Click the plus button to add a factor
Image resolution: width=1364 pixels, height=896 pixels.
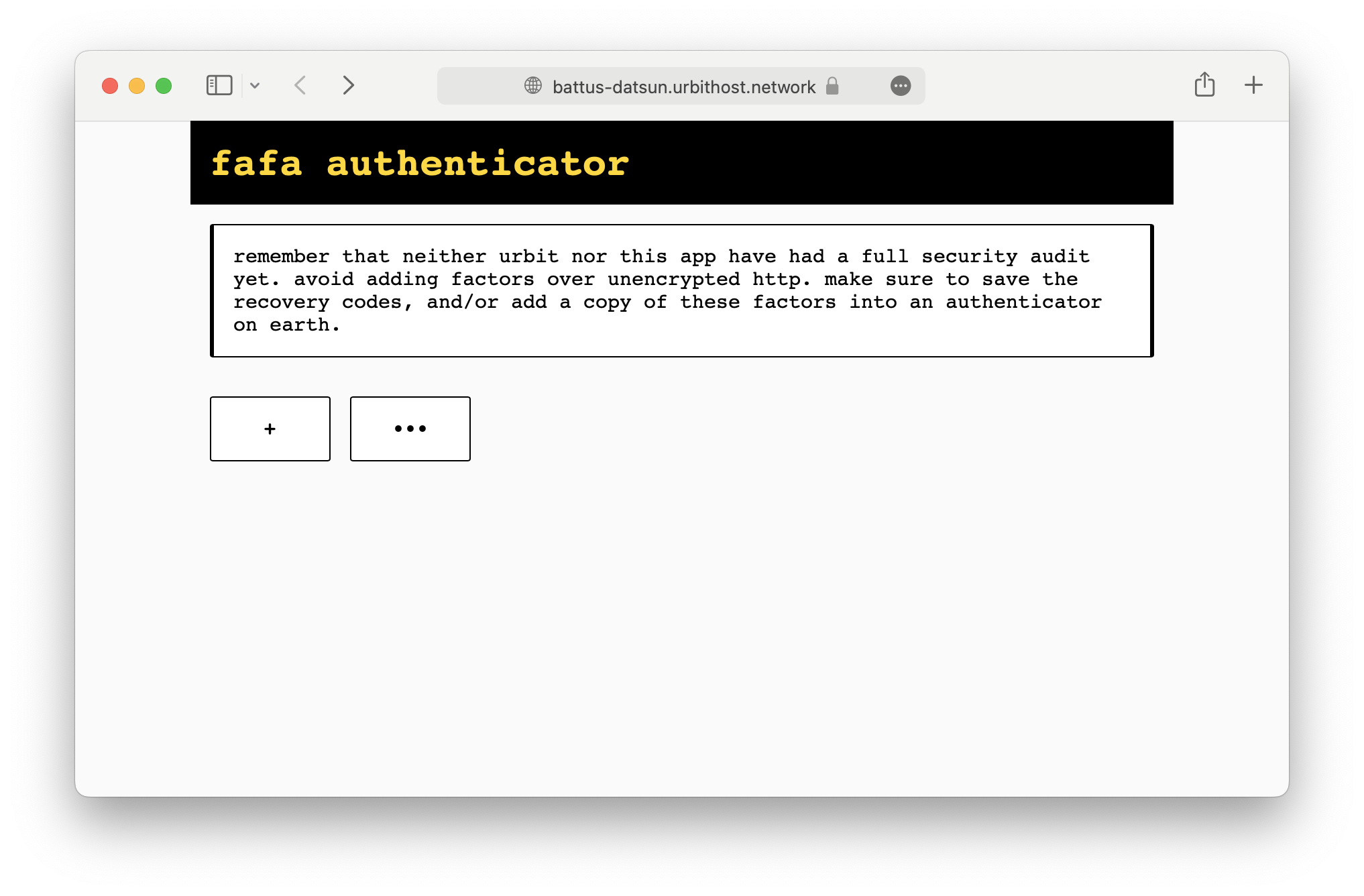tap(270, 429)
